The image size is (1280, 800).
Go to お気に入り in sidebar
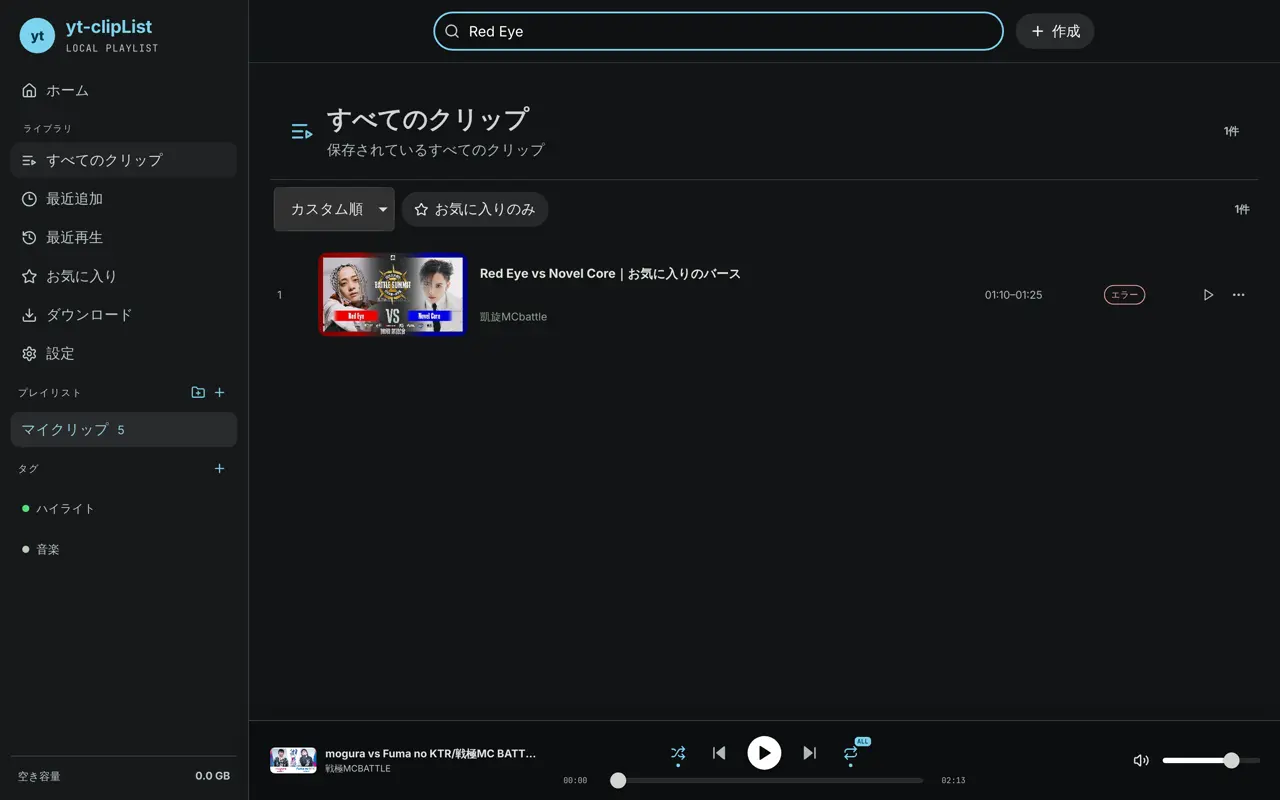[x=123, y=276]
